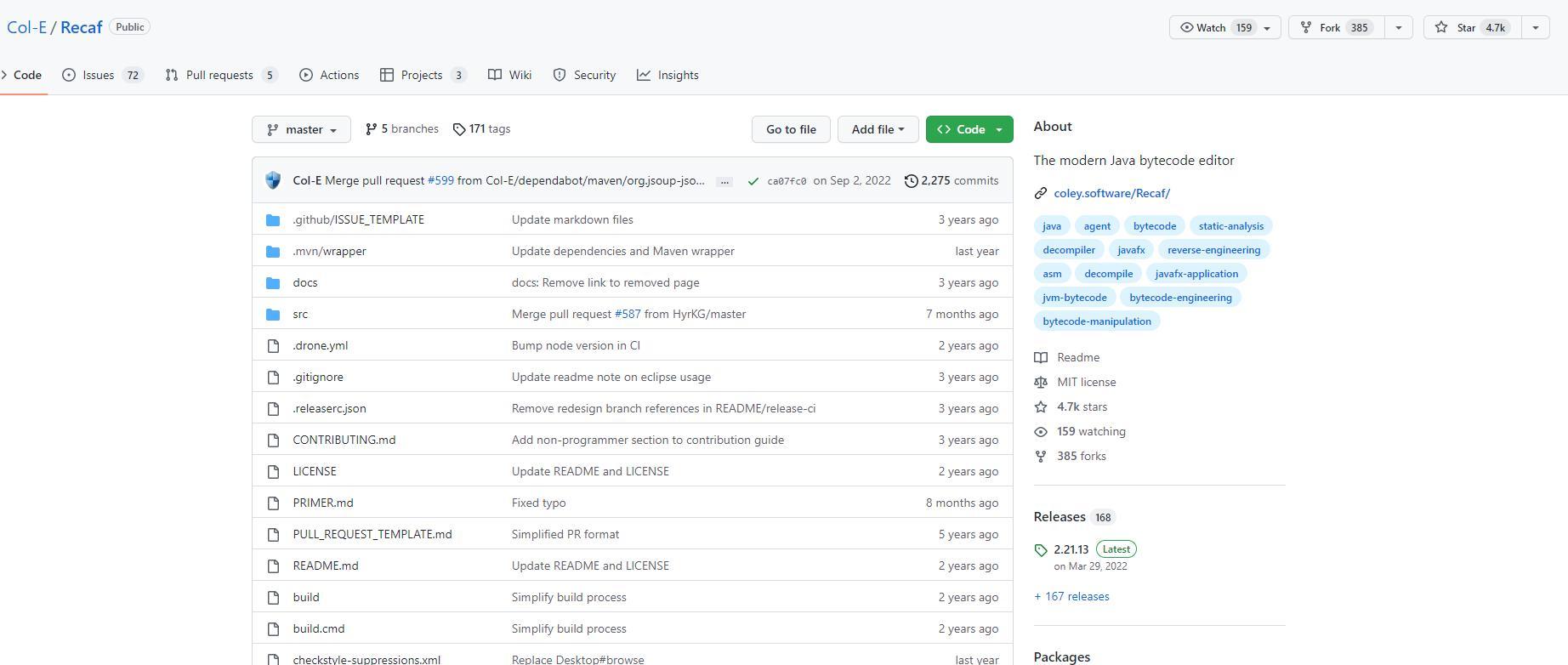
Task: Click the tag icon next to 171 tags
Action: (x=459, y=129)
